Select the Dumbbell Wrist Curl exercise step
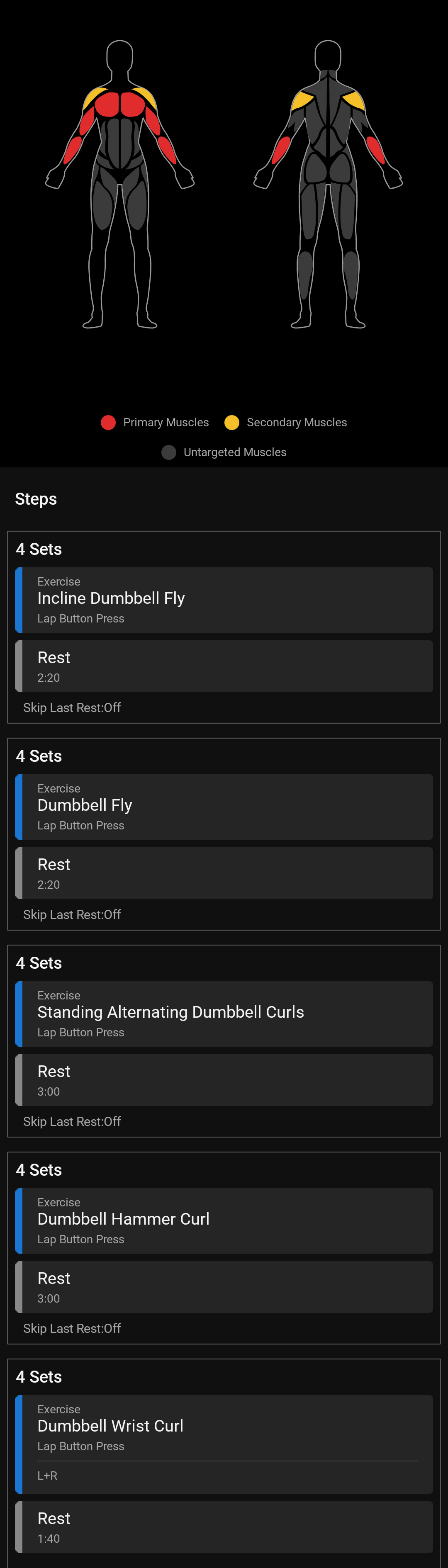This screenshot has height=1568, width=448. pos(224,1426)
